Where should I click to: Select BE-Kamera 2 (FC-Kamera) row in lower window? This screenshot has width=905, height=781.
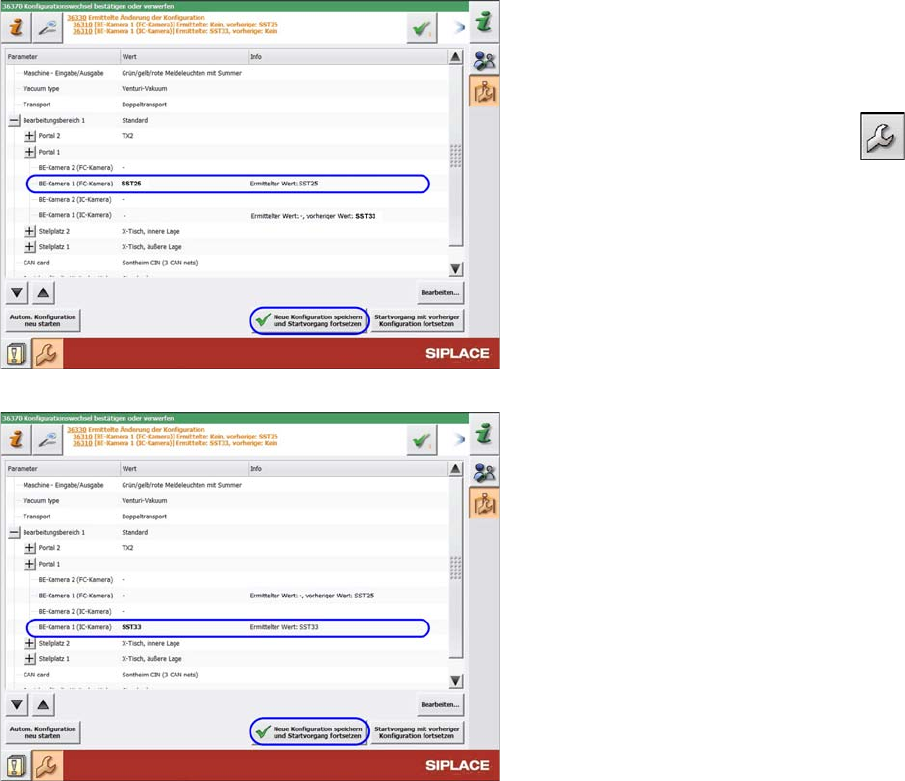tap(227, 580)
